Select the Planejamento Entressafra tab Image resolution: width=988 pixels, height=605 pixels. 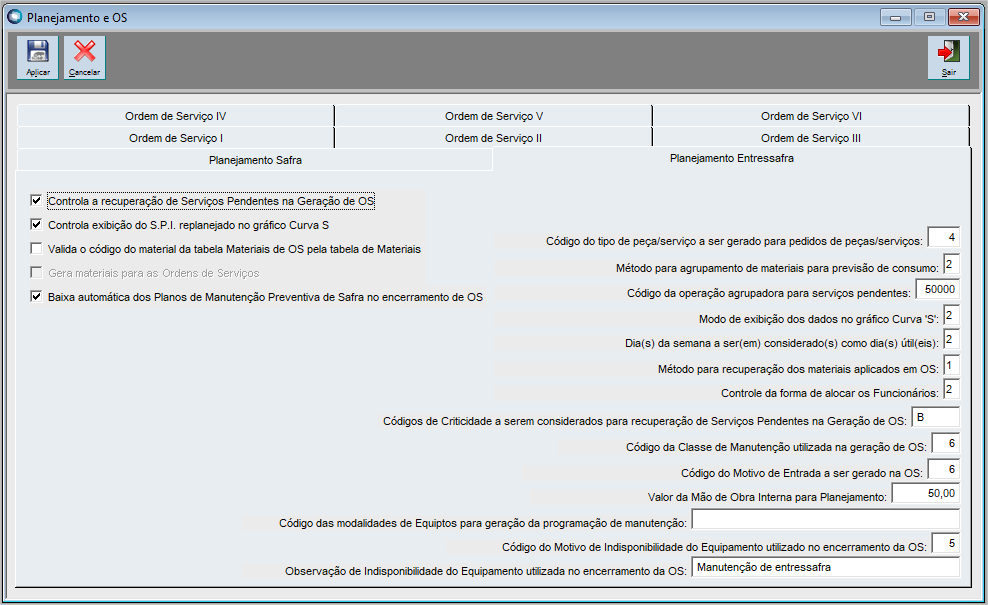[x=732, y=158]
